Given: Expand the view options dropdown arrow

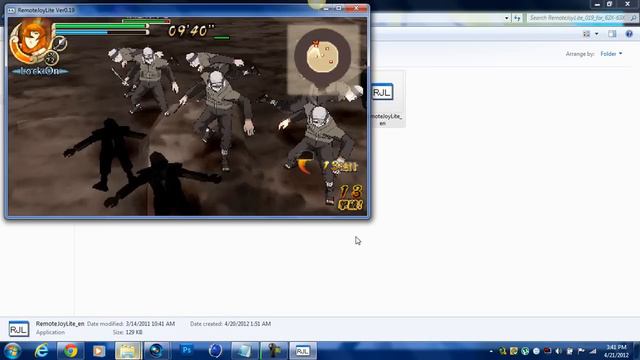Looking at the screenshot, I should (597, 34).
